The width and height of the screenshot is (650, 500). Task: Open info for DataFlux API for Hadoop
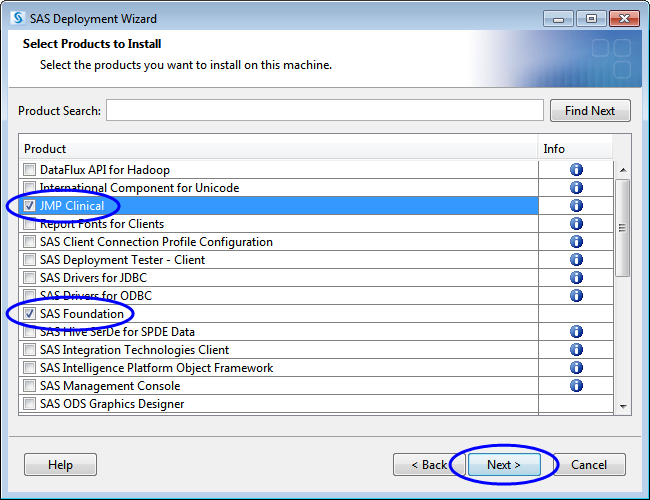576,170
